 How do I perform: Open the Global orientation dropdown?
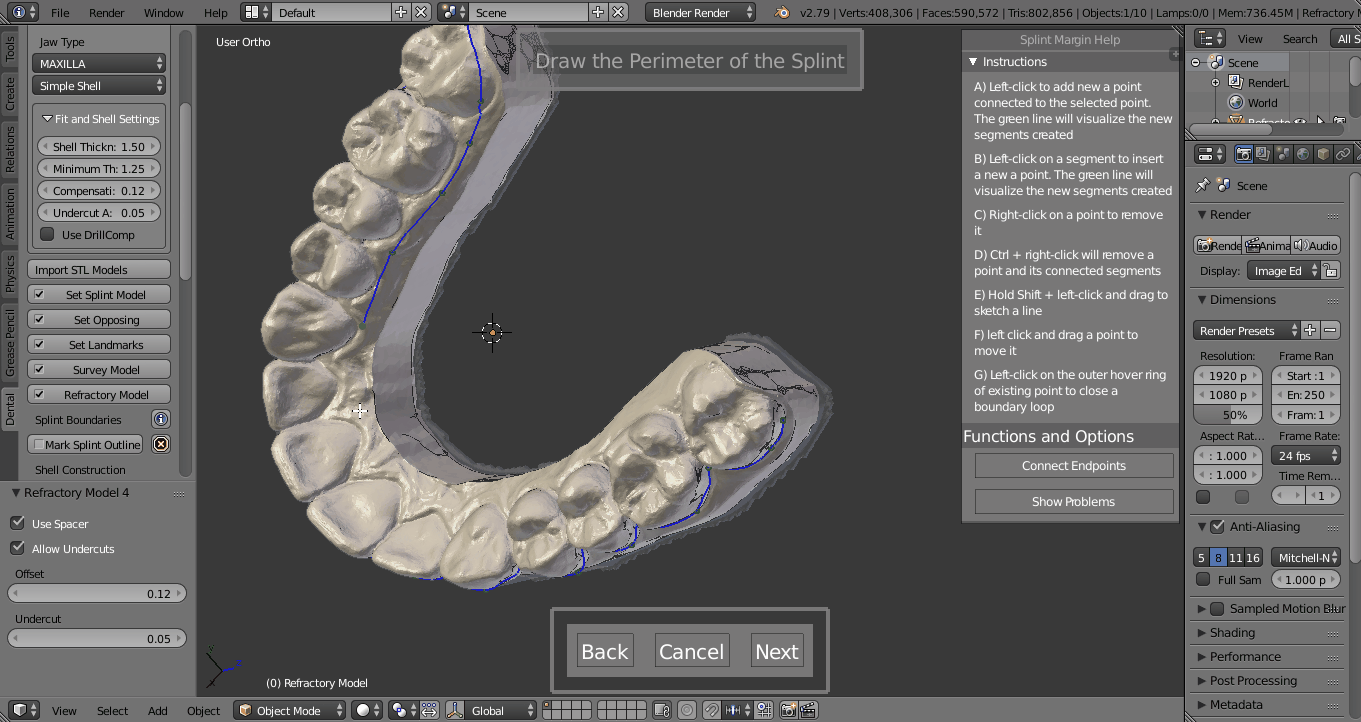500,710
